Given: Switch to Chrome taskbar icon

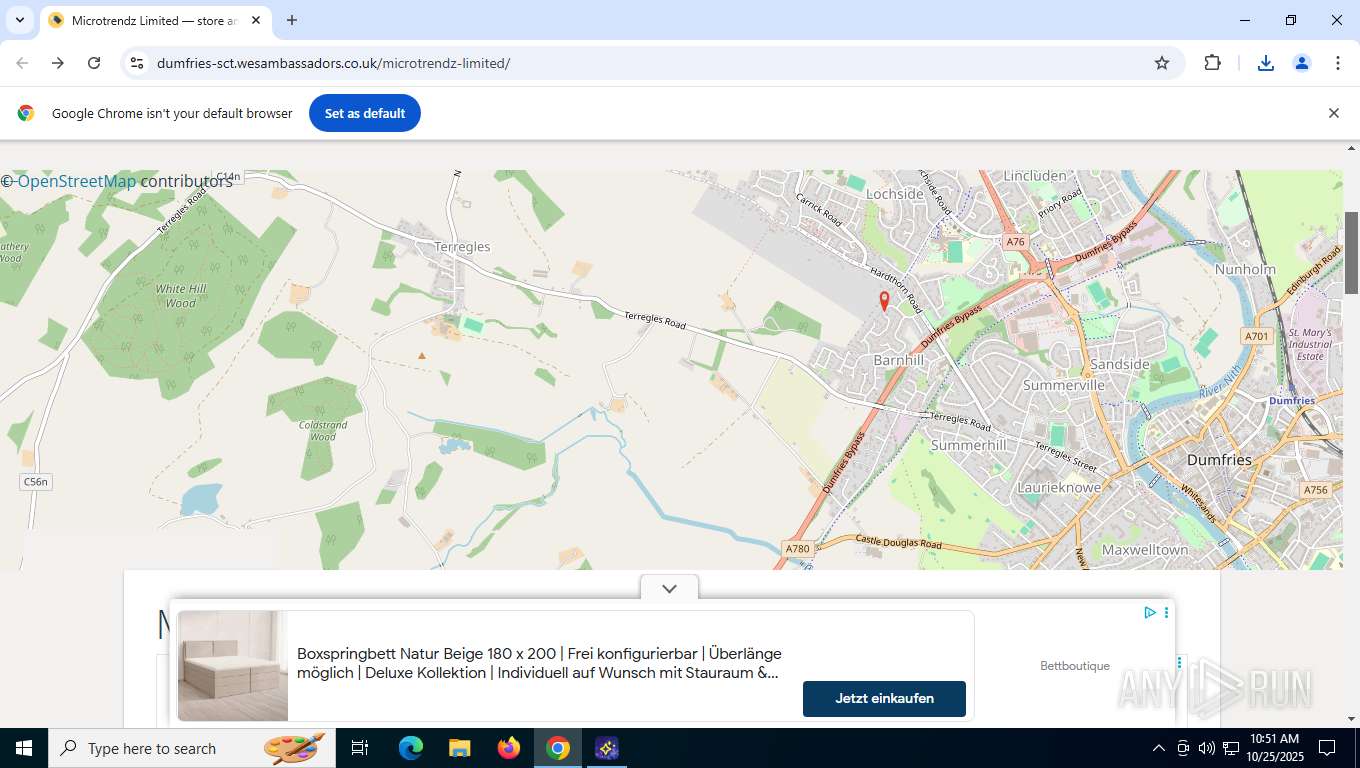Looking at the screenshot, I should [558, 748].
